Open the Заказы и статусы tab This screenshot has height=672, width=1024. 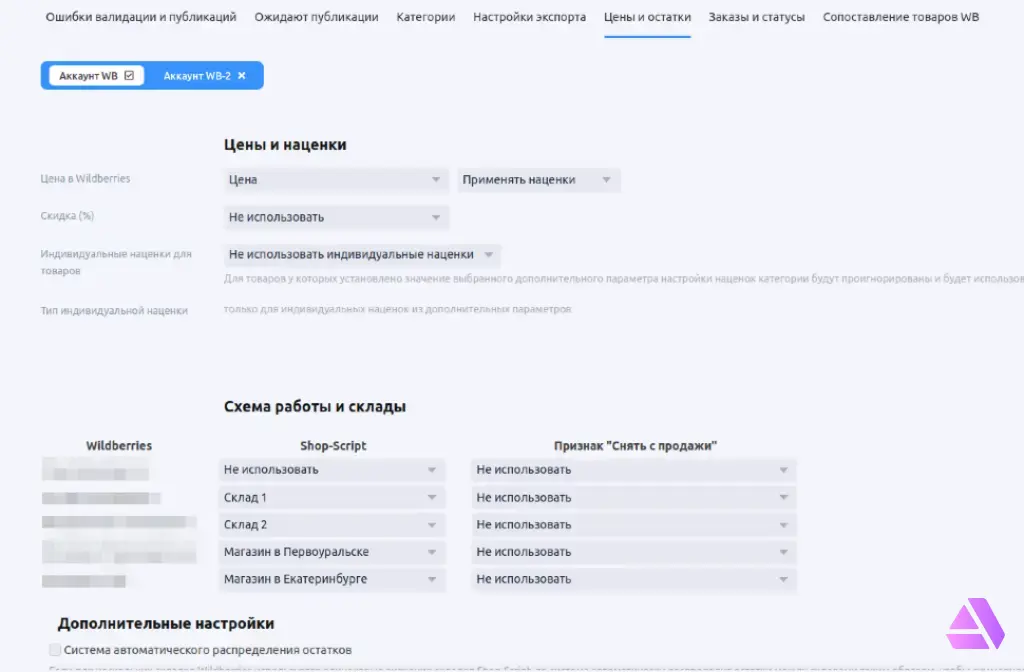[x=756, y=16]
